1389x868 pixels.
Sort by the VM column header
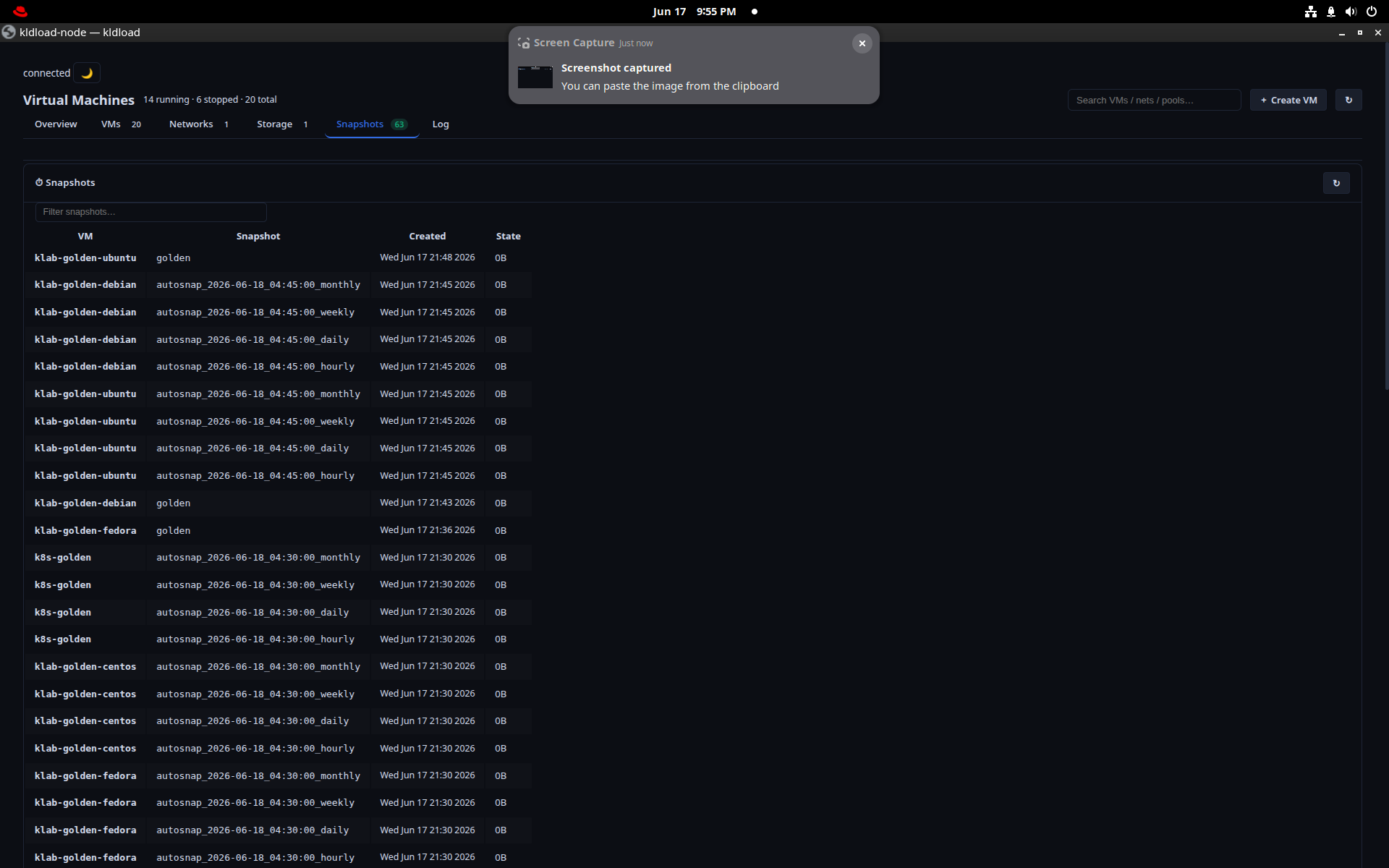(x=85, y=237)
